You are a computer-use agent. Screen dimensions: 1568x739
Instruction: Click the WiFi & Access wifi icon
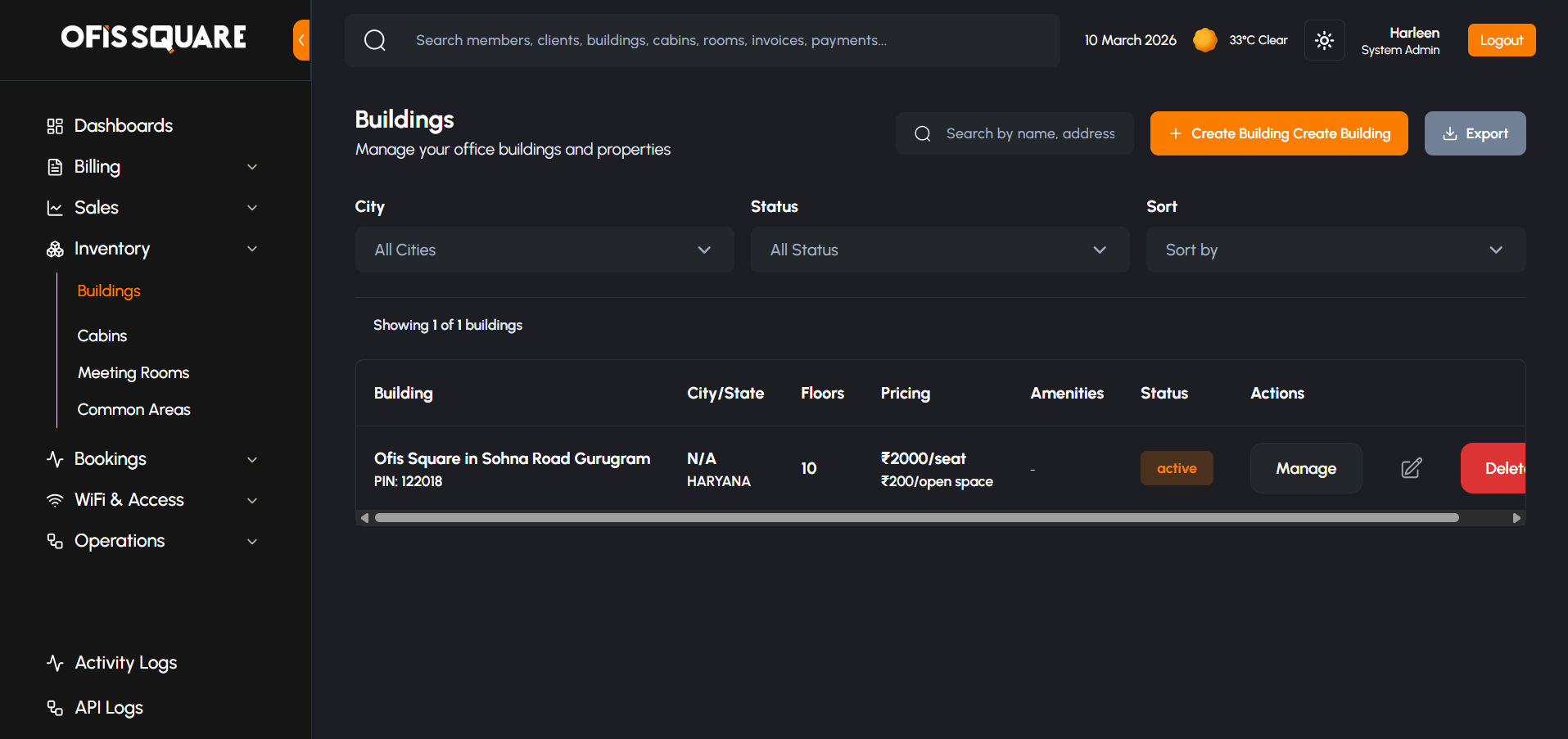coord(55,500)
